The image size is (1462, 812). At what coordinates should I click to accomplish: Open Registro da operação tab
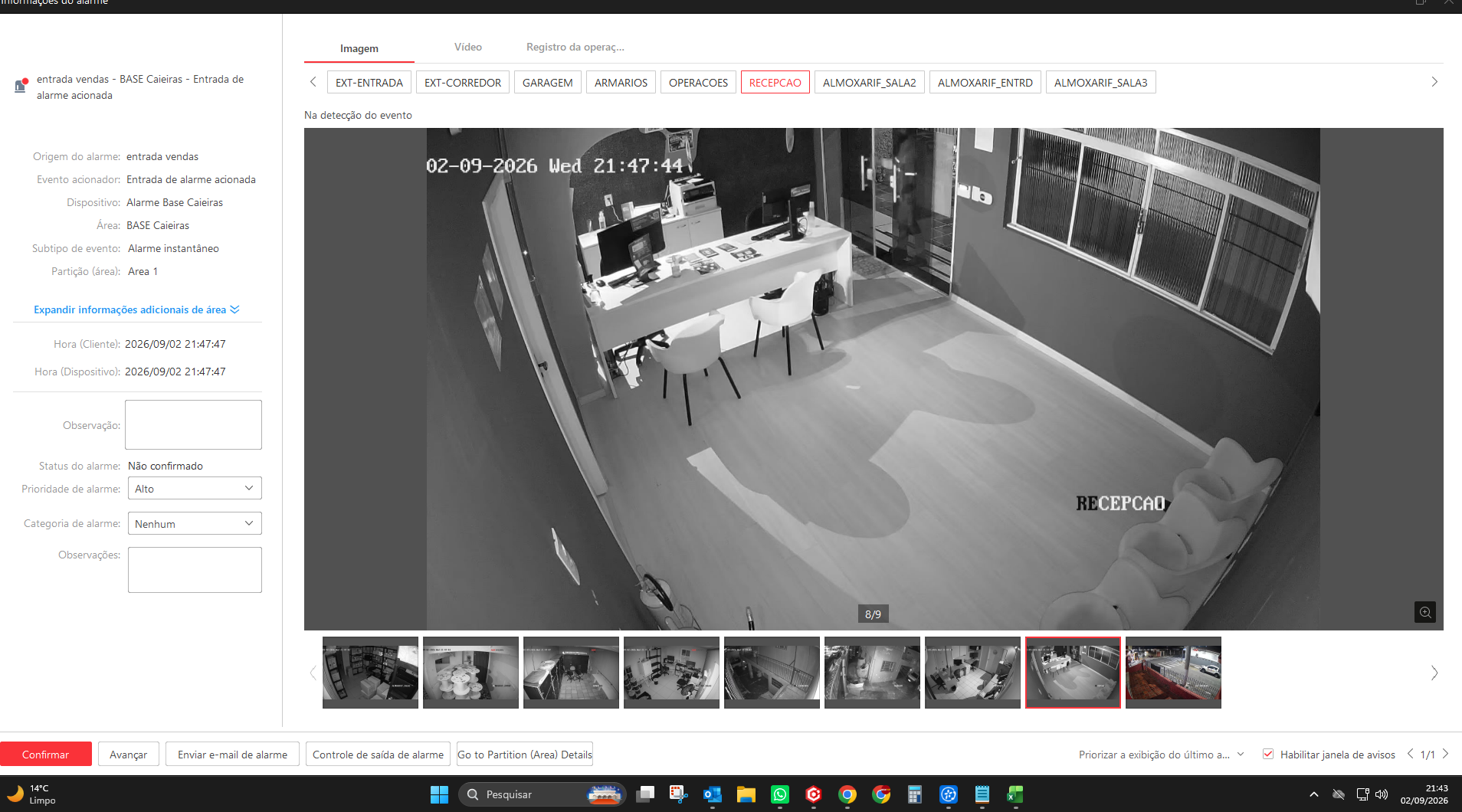click(x=575, y=47)
